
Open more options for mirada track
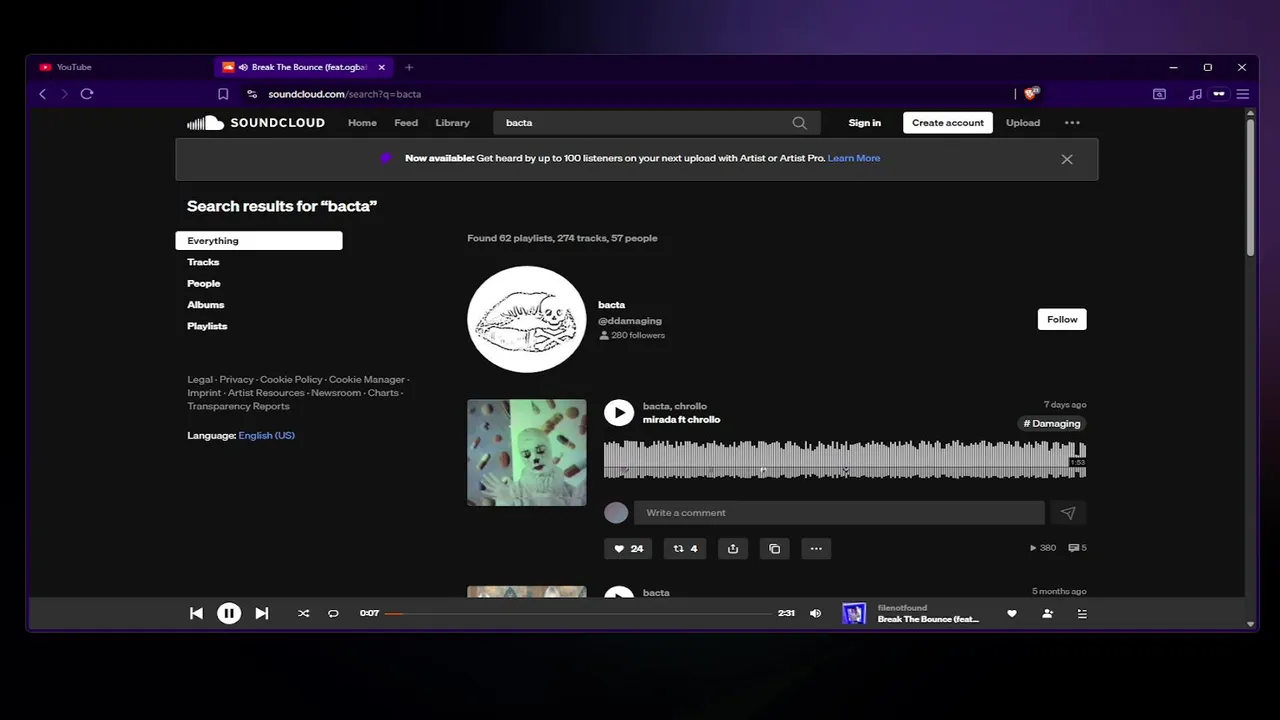point(816,548)
